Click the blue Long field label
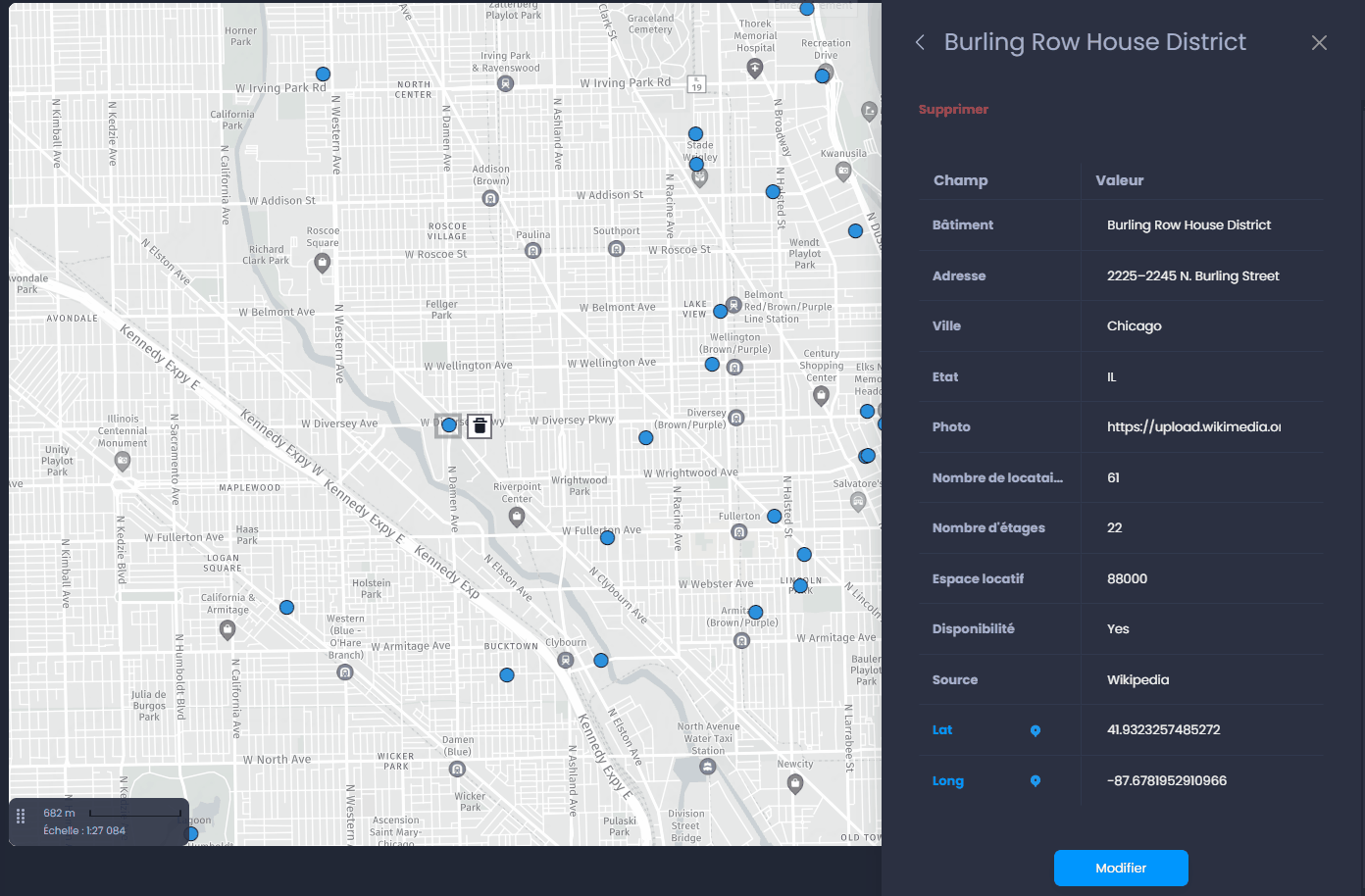1365x896 pixels. (x=948, y=781)
